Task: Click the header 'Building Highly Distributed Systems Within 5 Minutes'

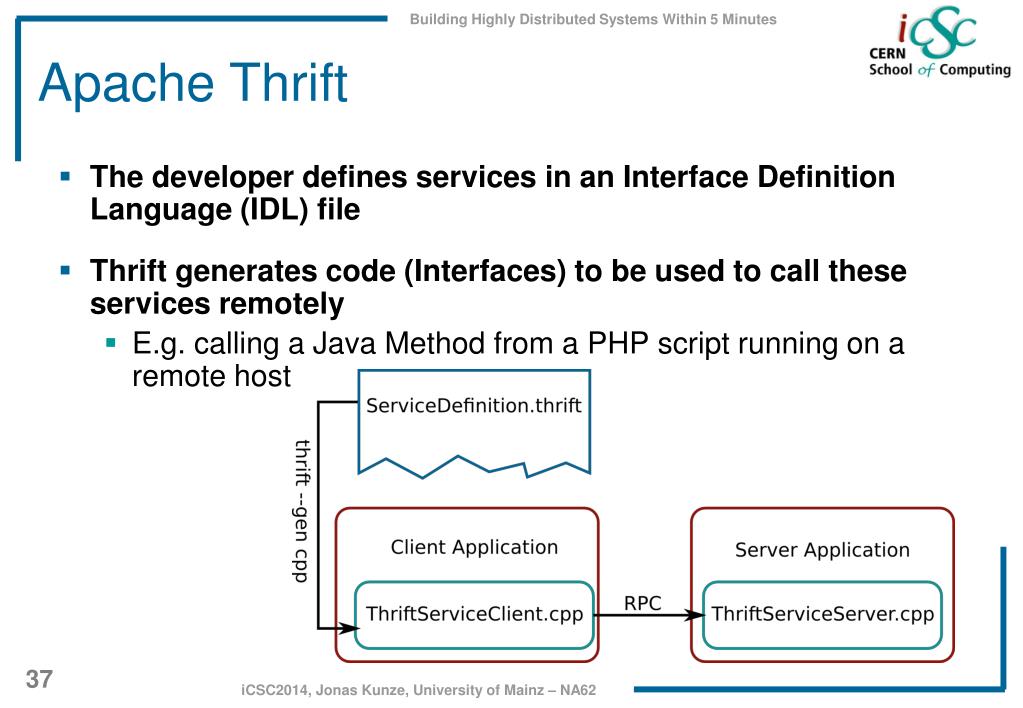Action: tap(593, 20)
